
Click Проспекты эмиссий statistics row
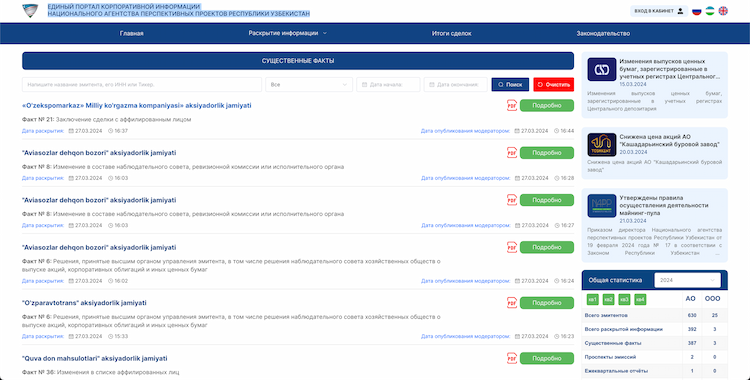654,357
